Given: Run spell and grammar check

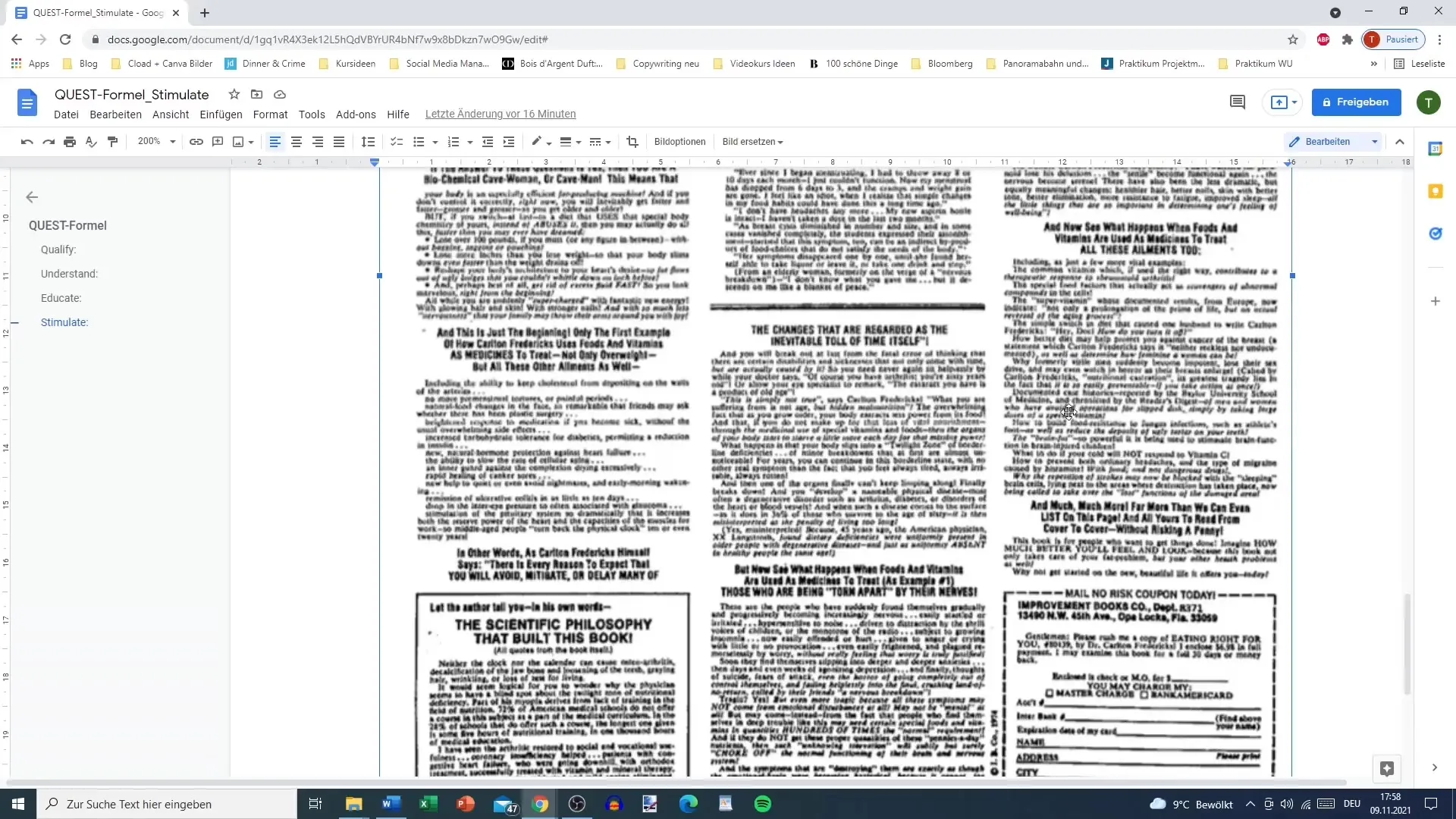Looking at the screenshot, I should [91, 142].
